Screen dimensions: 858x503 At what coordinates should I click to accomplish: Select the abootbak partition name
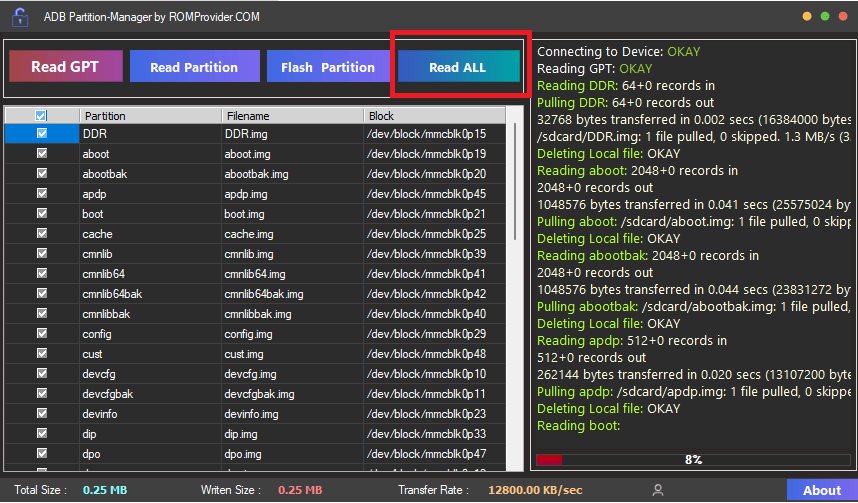105,174
